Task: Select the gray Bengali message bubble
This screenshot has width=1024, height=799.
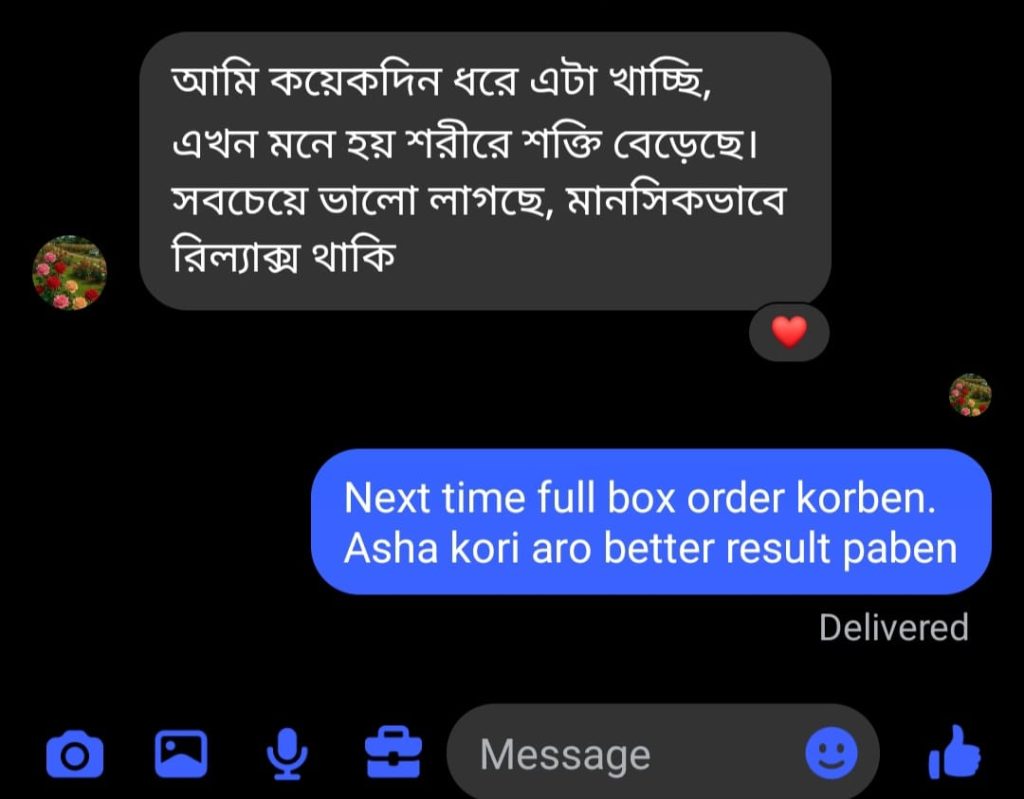Action: pos(485,171)
